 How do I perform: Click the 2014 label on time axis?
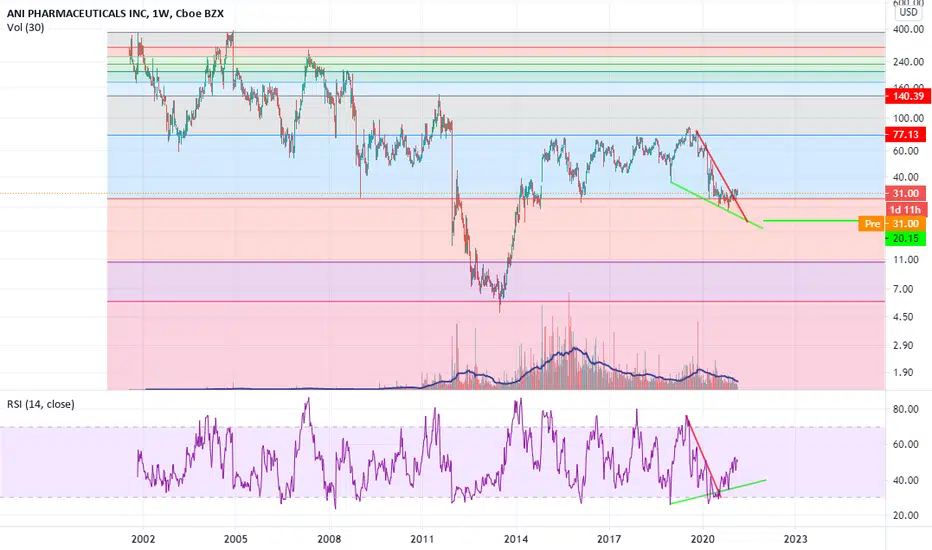click(x=515, y=539)
